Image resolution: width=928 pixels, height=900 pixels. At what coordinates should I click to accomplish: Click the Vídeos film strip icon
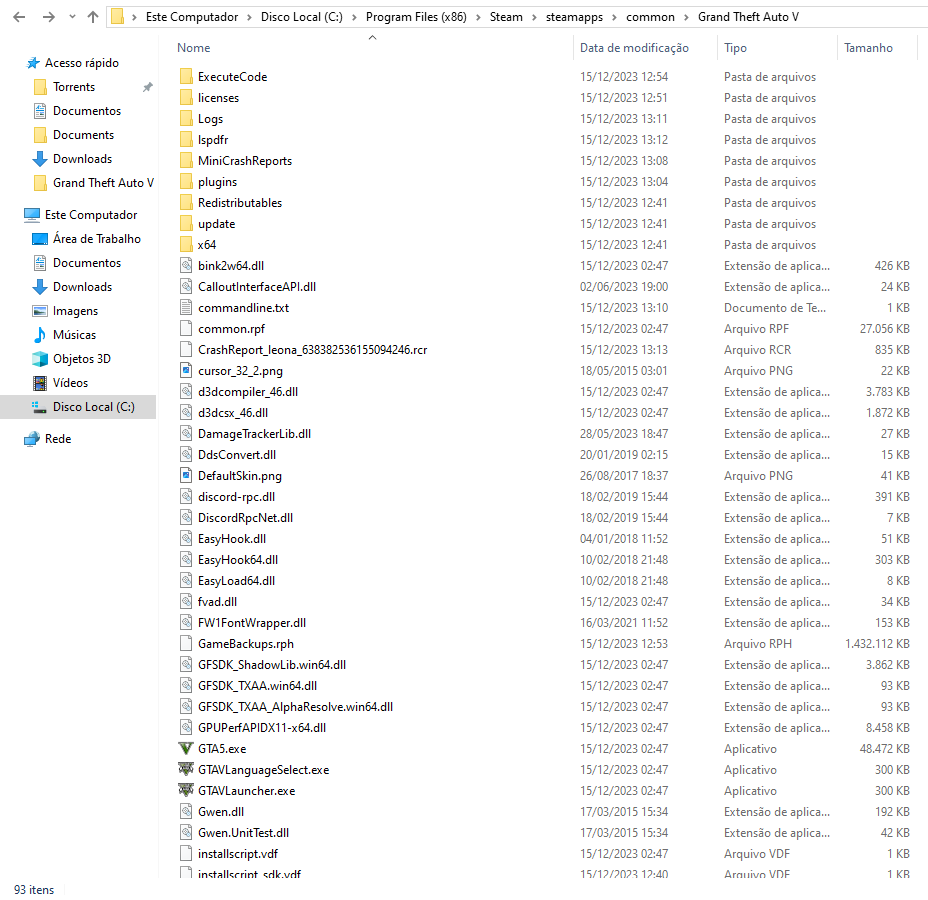[x=40, y=383]
